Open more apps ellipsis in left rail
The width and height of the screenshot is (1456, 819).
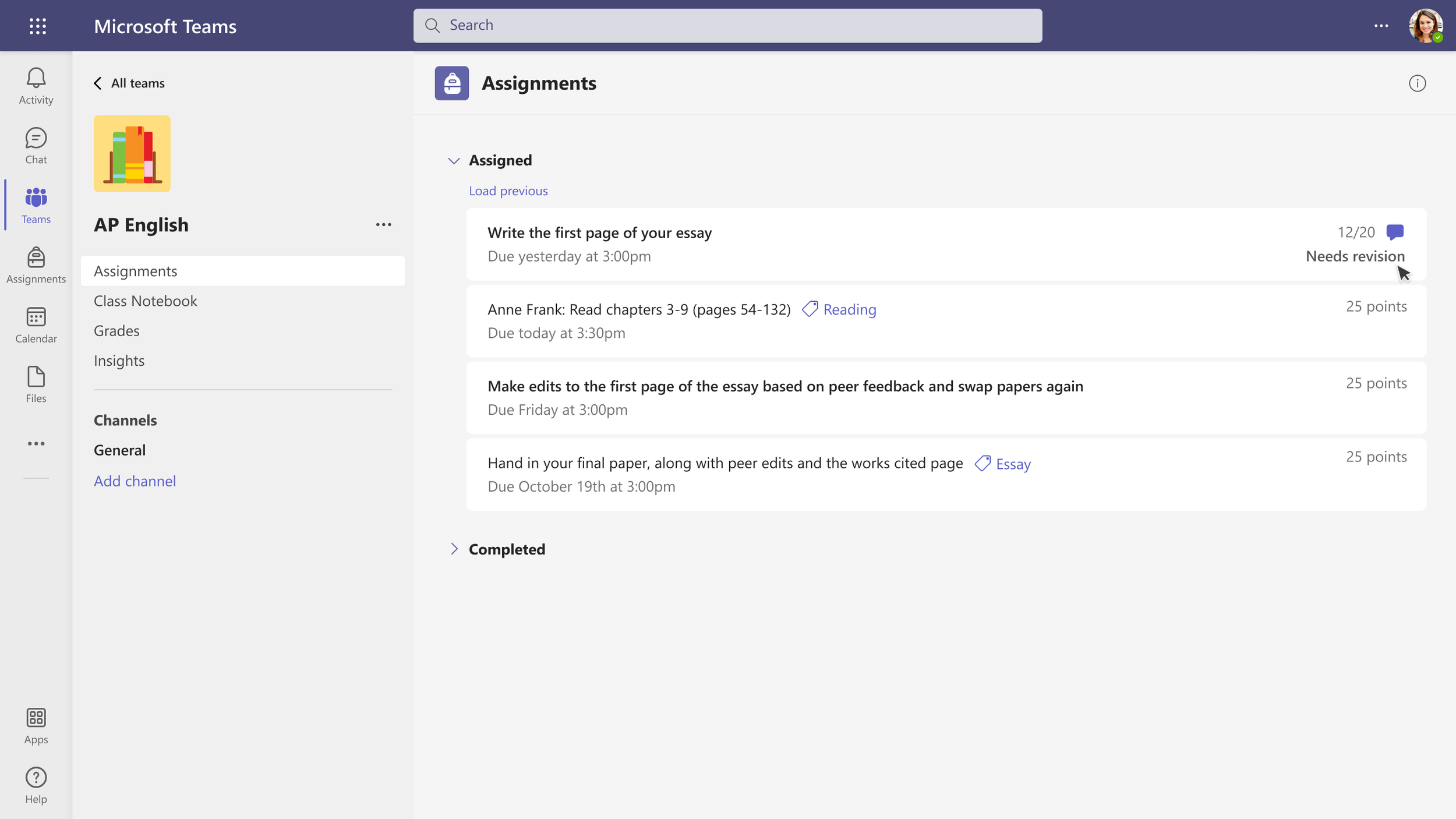coord(36,444)
